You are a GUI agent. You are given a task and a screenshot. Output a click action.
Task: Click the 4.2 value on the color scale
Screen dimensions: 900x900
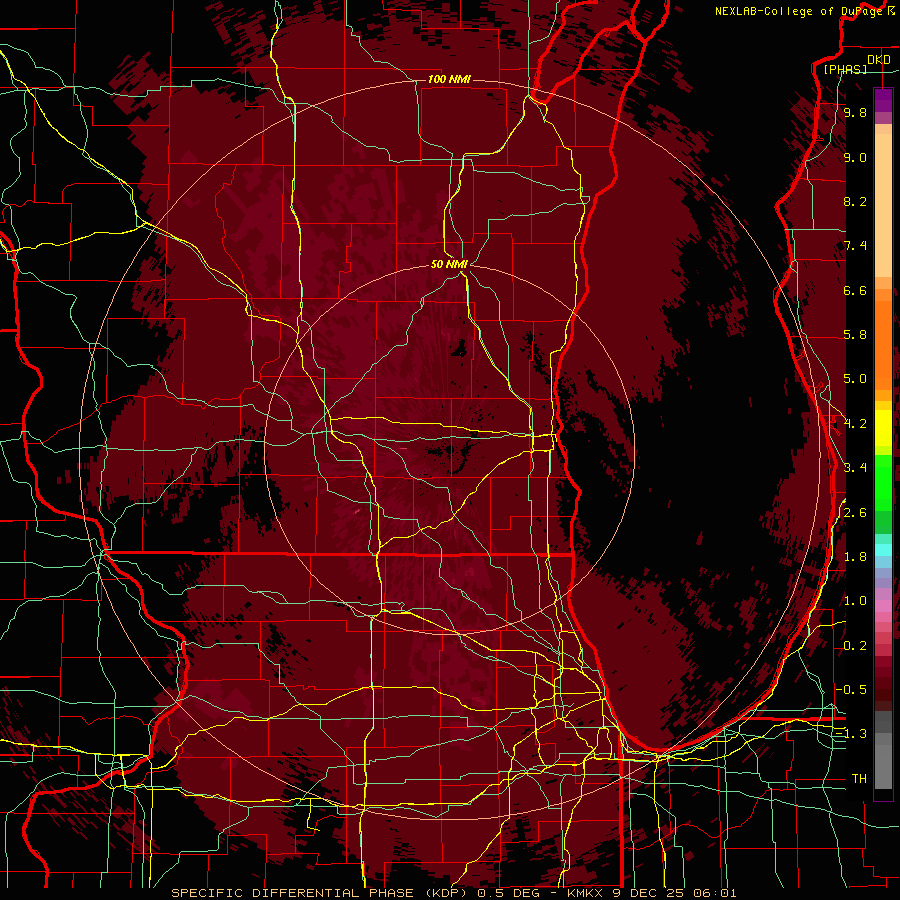point(855,424)
